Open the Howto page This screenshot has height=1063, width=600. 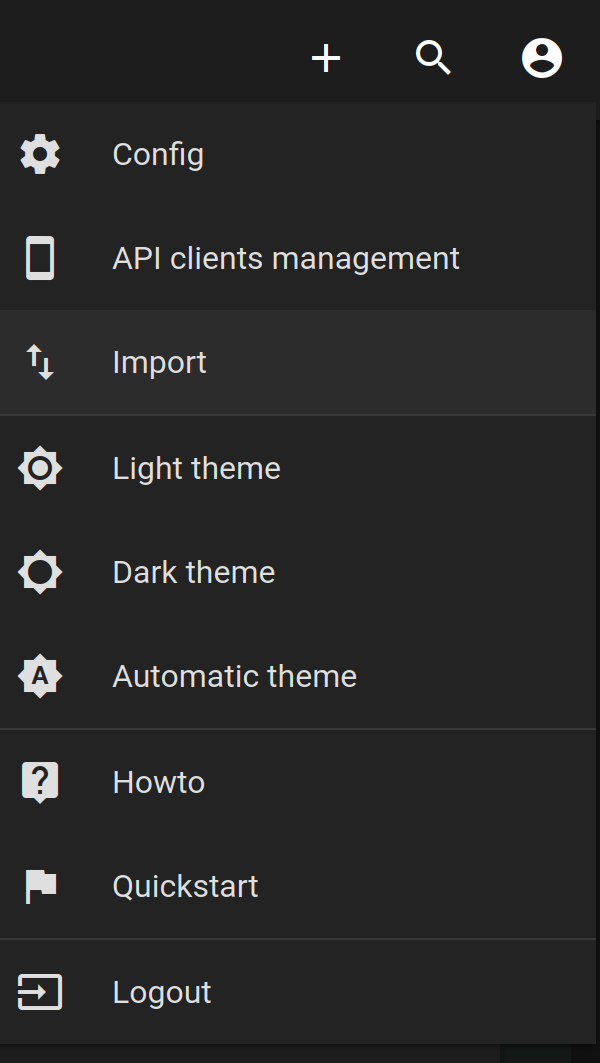298,782
